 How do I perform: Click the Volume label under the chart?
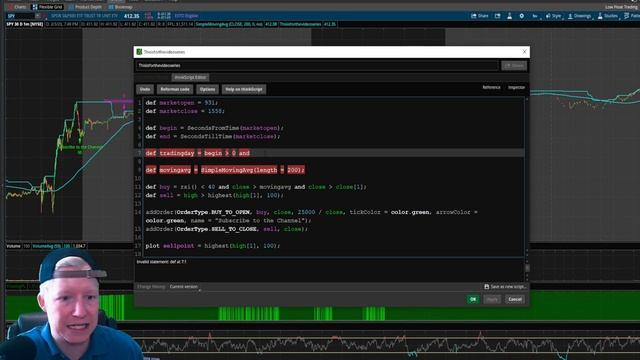pyautogui.click(x=13, y=246)
